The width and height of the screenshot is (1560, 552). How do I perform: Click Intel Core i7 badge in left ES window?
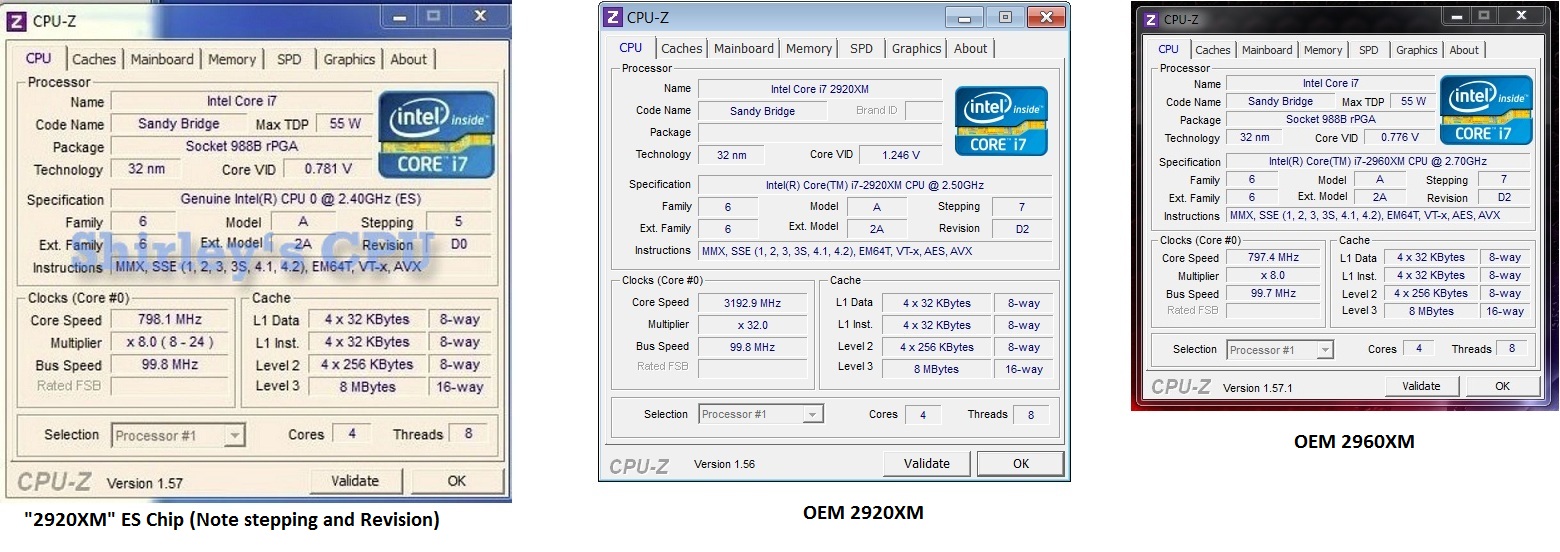[436, 135]
